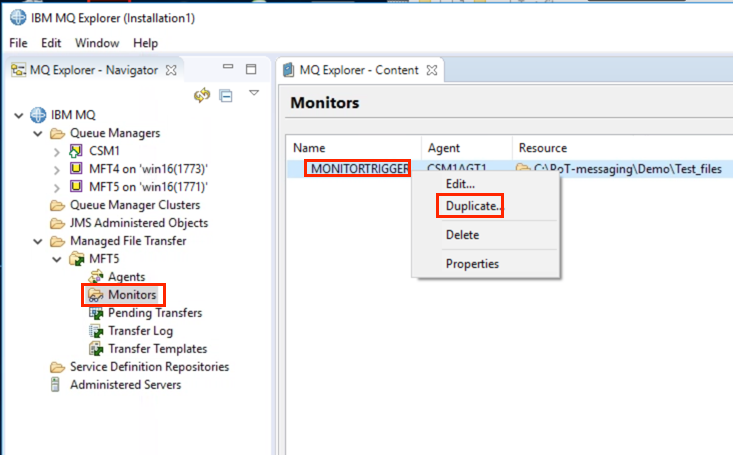Open the Navigator view menu dropdown arrow
733x455 pixels.
(x=254, y=93)
